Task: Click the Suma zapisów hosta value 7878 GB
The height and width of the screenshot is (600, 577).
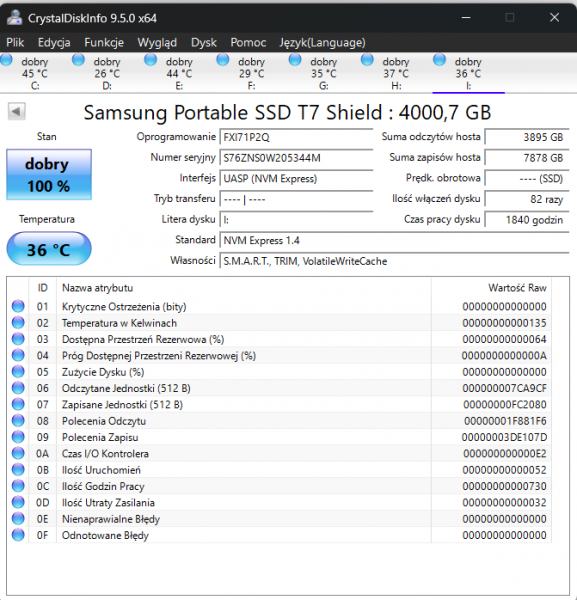Action: [x=527, y=158]
